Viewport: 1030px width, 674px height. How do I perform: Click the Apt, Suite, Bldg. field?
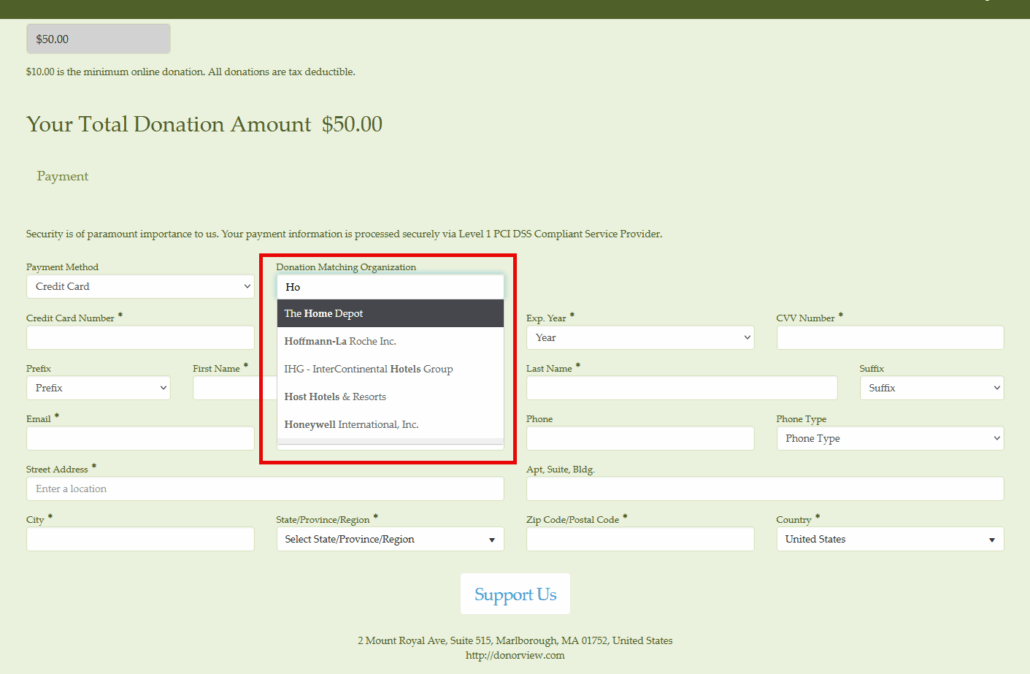point(765,489)
